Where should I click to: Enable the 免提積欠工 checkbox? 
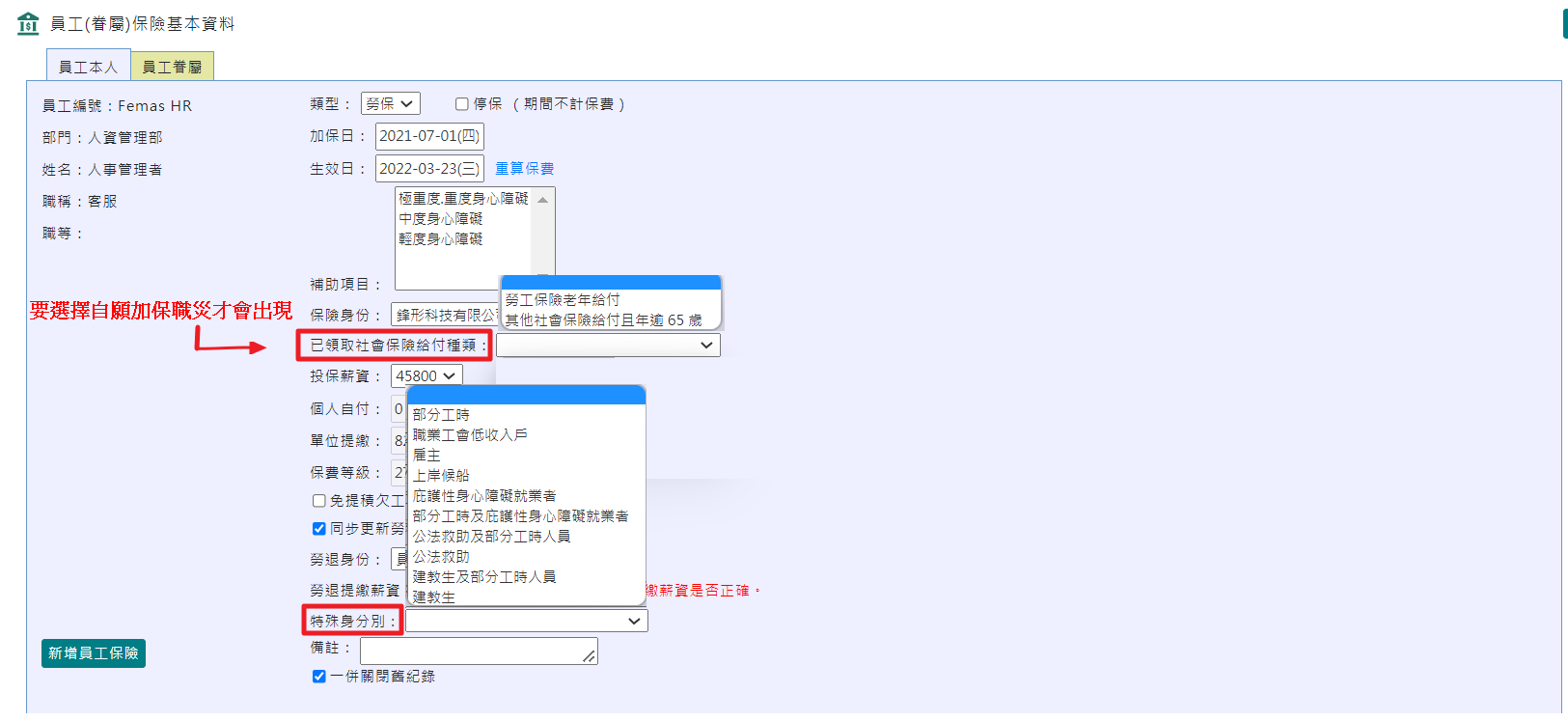pyautogui.click(x=319, y=501)
